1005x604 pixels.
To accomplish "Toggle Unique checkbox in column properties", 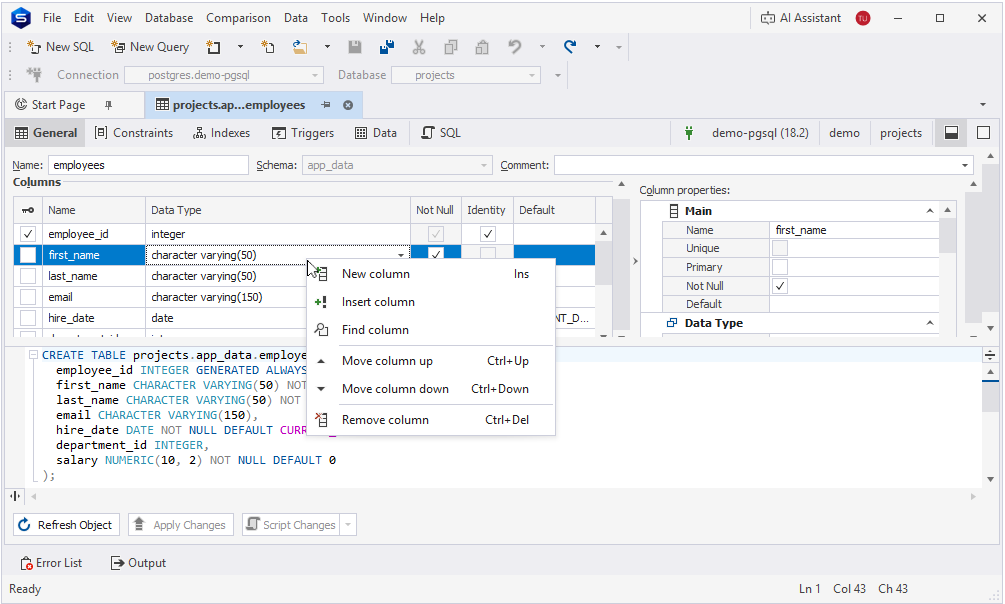I will tap(780, 248).
